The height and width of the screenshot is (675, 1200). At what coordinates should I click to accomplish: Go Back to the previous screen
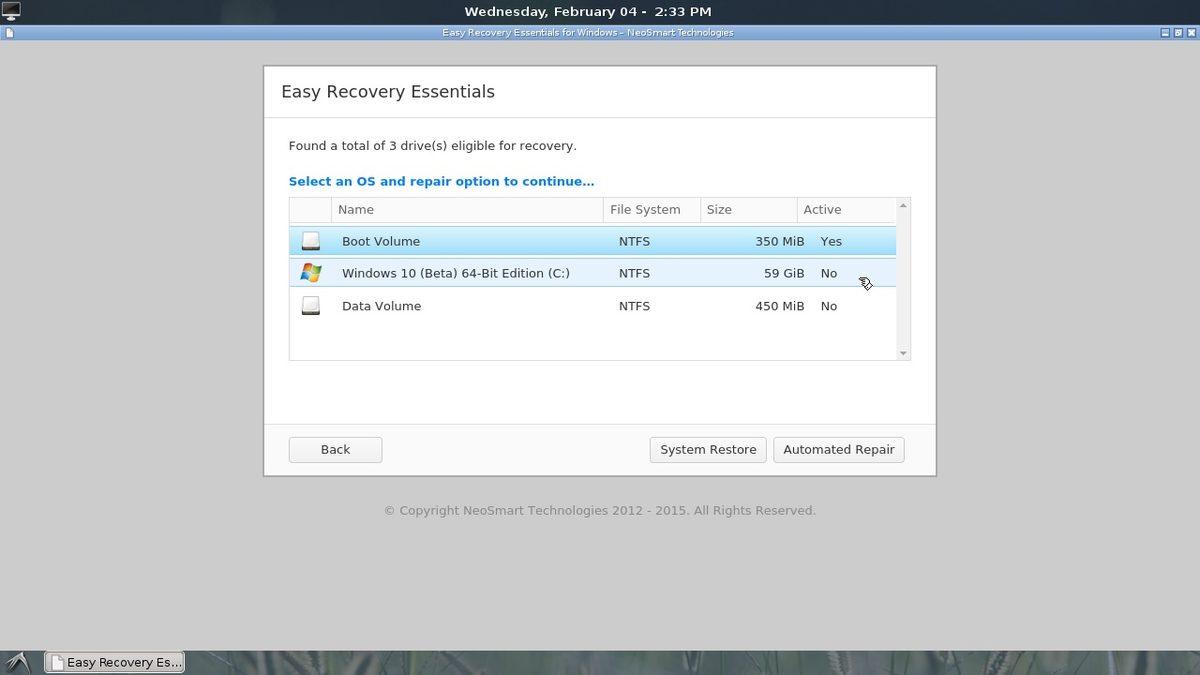point(335,450)
